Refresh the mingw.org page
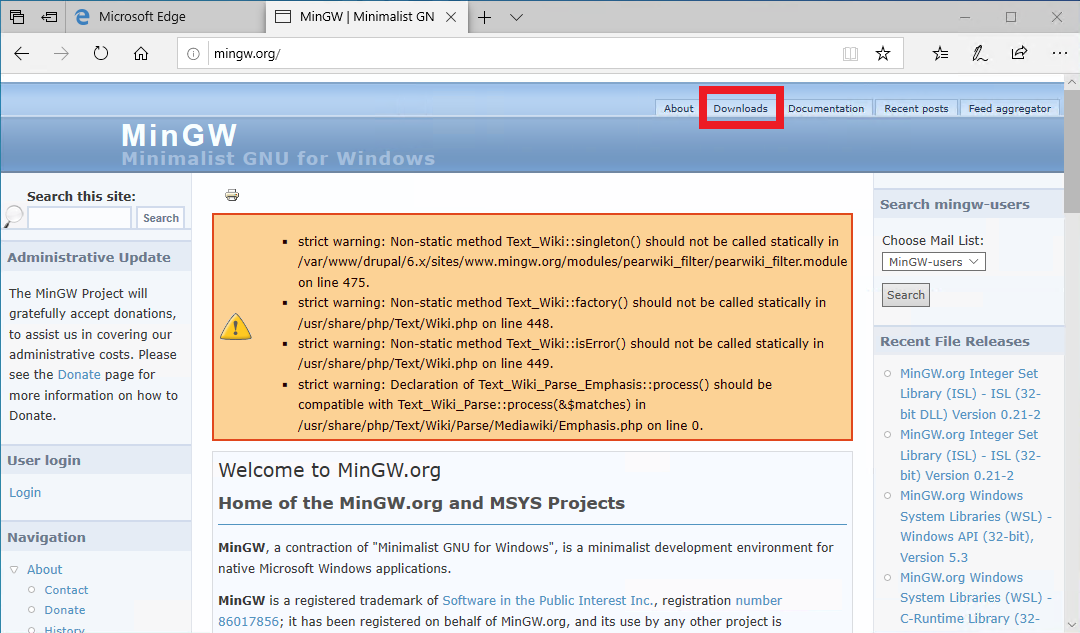 (101, 54)
